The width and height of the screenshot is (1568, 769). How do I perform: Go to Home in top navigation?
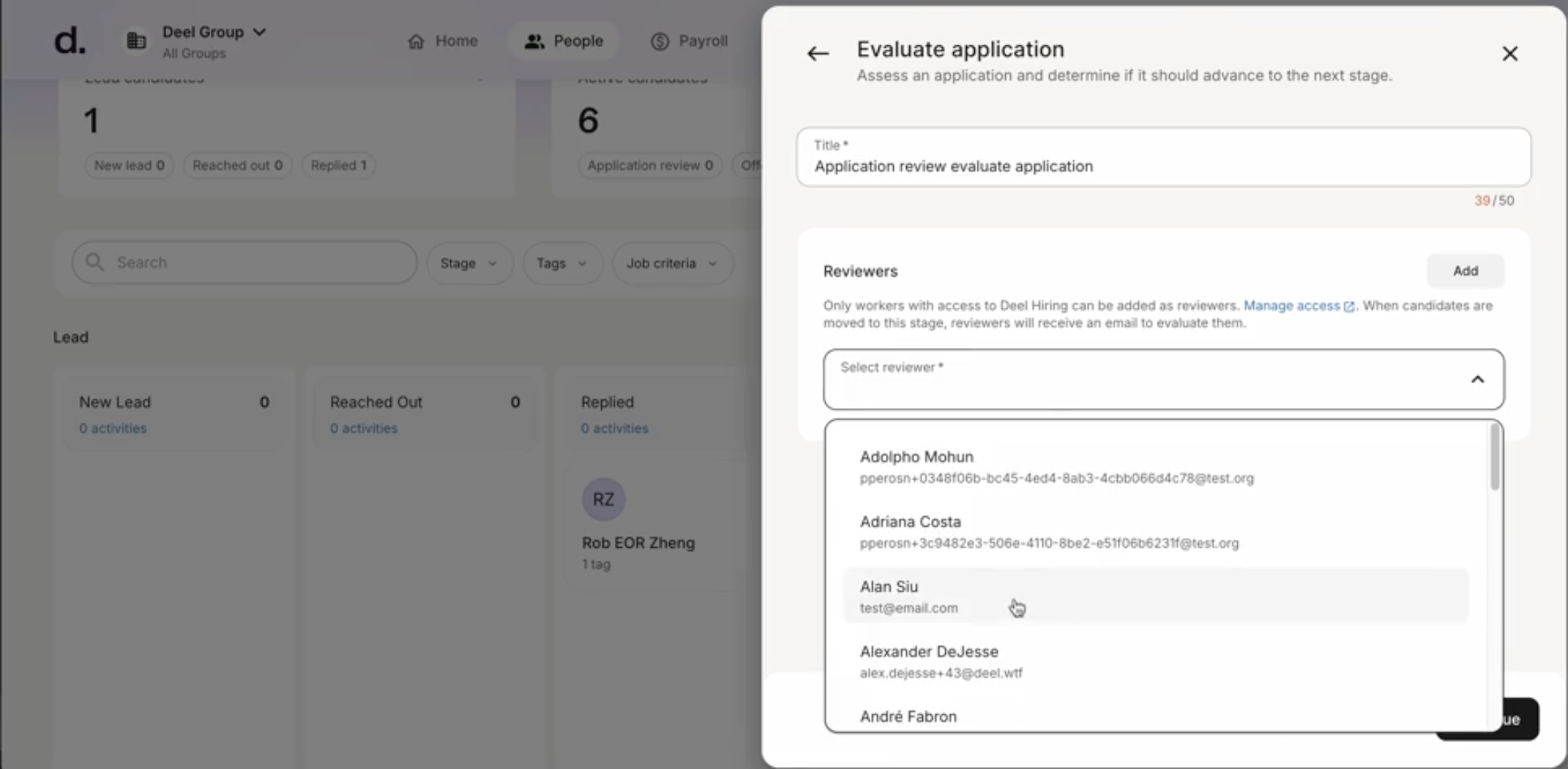pyautogui.click(x=443, y=41)
